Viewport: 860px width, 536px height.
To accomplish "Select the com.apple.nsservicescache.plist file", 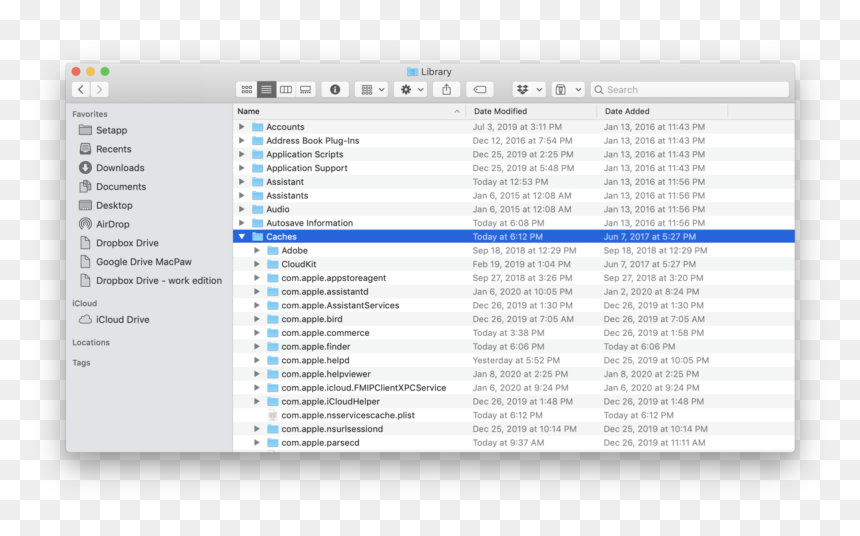I will click(x=514, y=415).
